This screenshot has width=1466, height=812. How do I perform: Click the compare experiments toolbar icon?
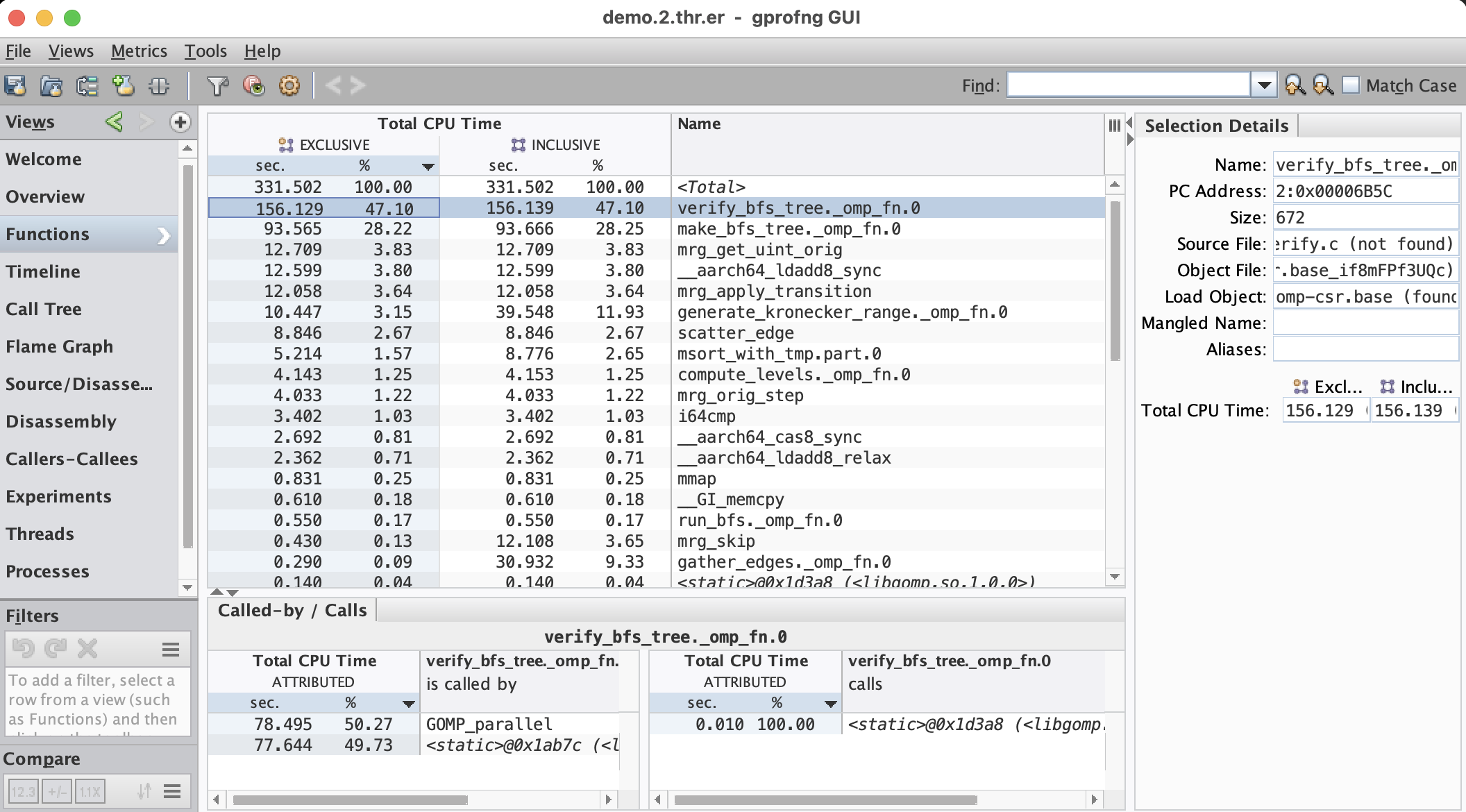(x=87, y=85)
